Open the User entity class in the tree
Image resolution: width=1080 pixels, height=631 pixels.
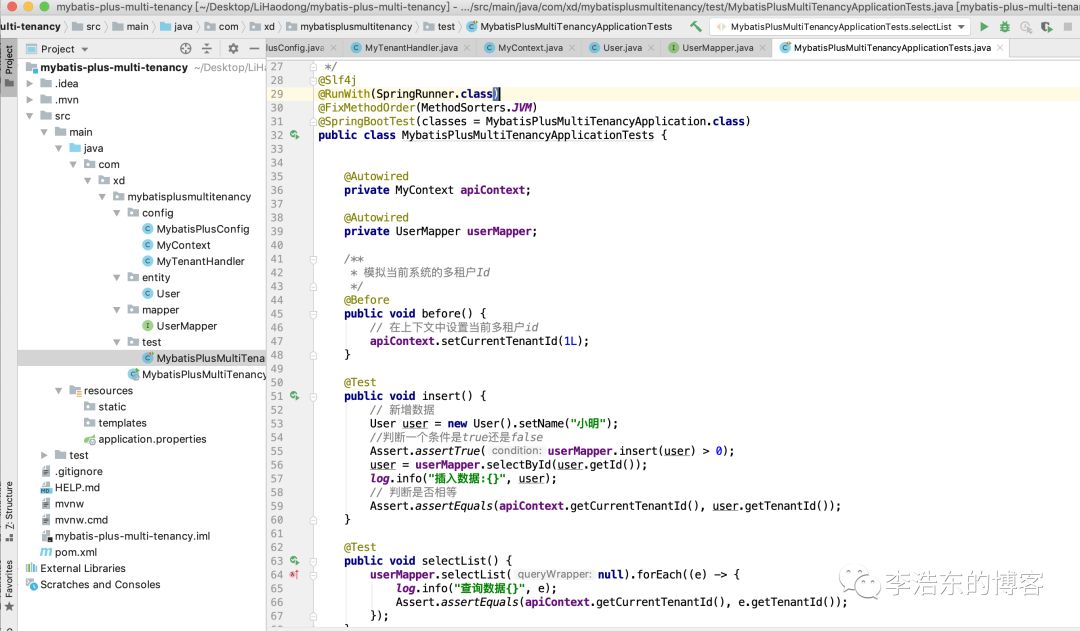(x=167, y=293)
